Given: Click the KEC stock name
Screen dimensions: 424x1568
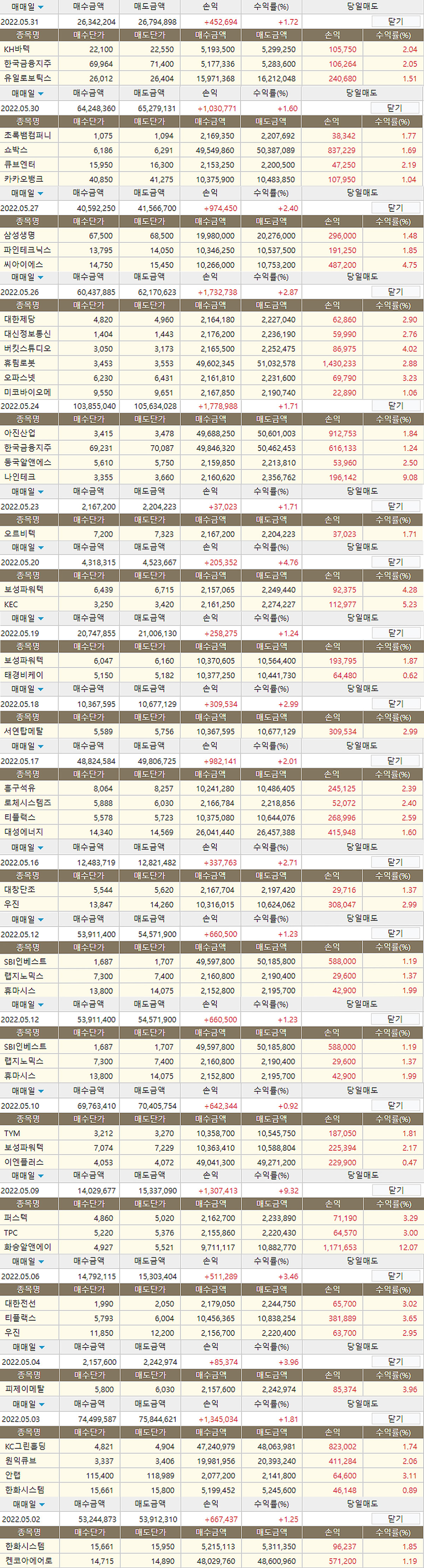Looking at the screenshot, I should point(11,604).
